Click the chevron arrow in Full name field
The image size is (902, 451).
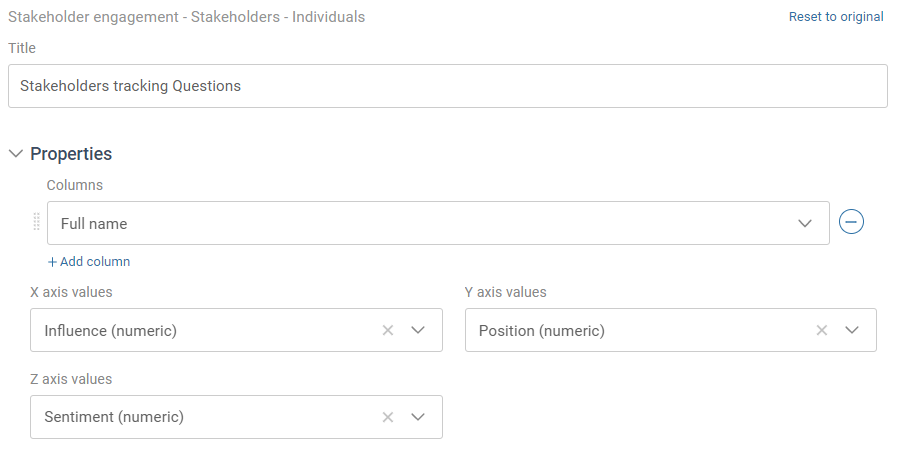[805, 223]
